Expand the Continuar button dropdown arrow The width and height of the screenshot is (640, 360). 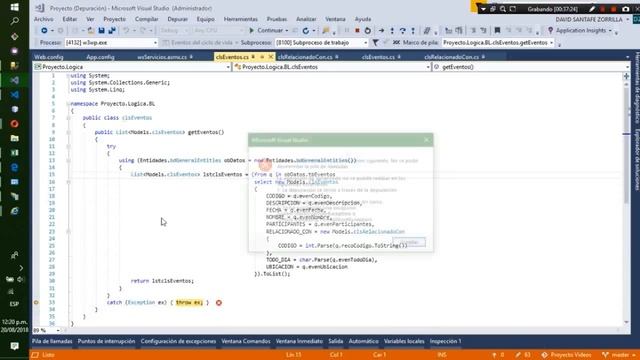coord(287,31)
